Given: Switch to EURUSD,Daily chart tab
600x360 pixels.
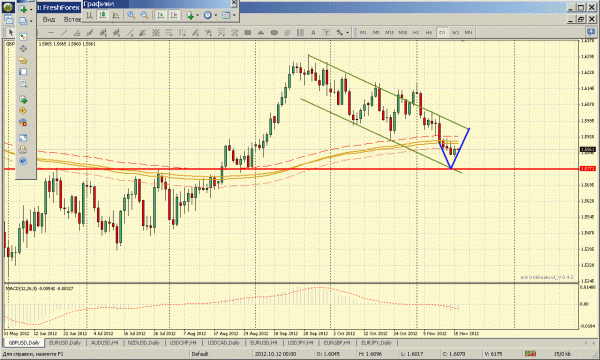Looking at the screenshot, I should (x=65, y=343).
